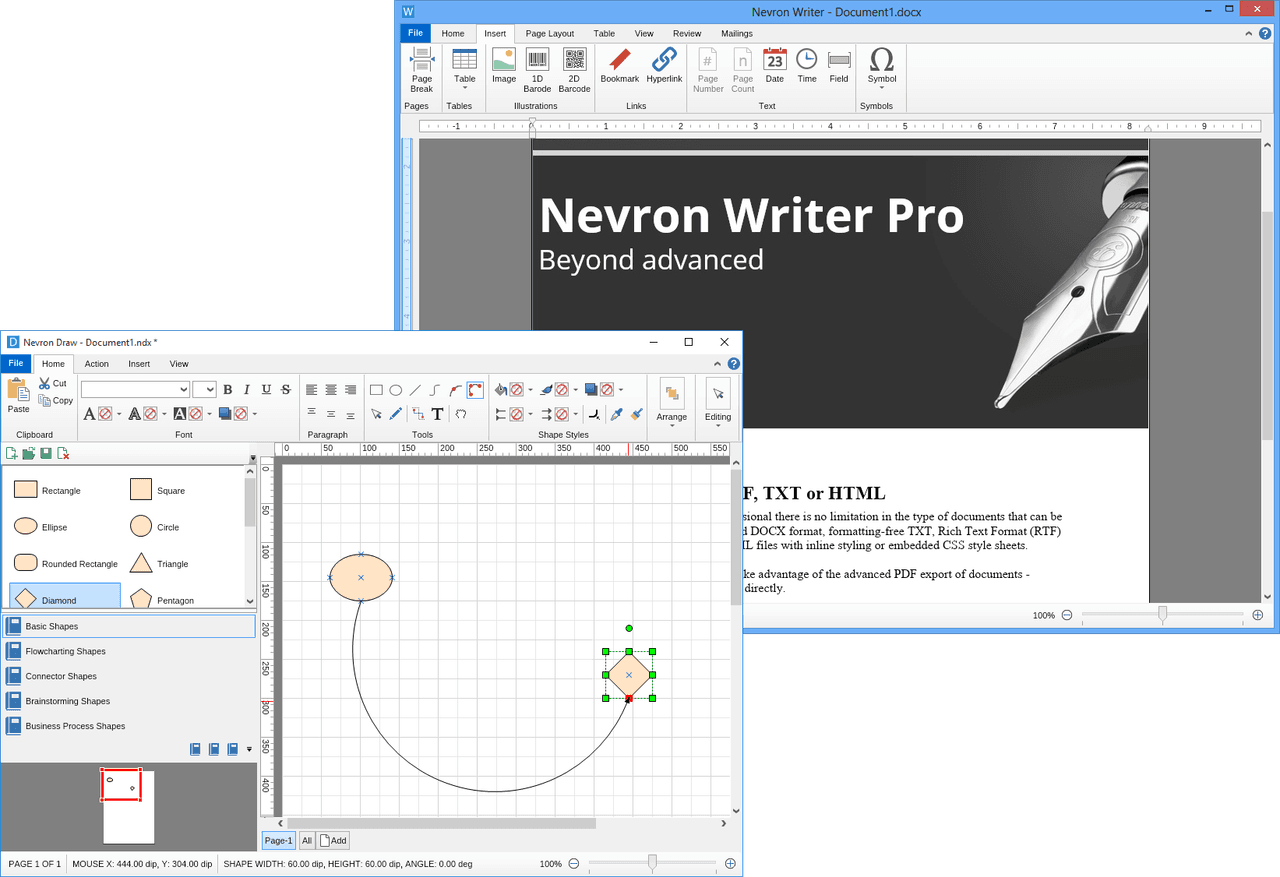This screenshot has height=877, width=1280.
Task: Click Cut in Draw's Clipboard group
Action: [x=53, y=383]
